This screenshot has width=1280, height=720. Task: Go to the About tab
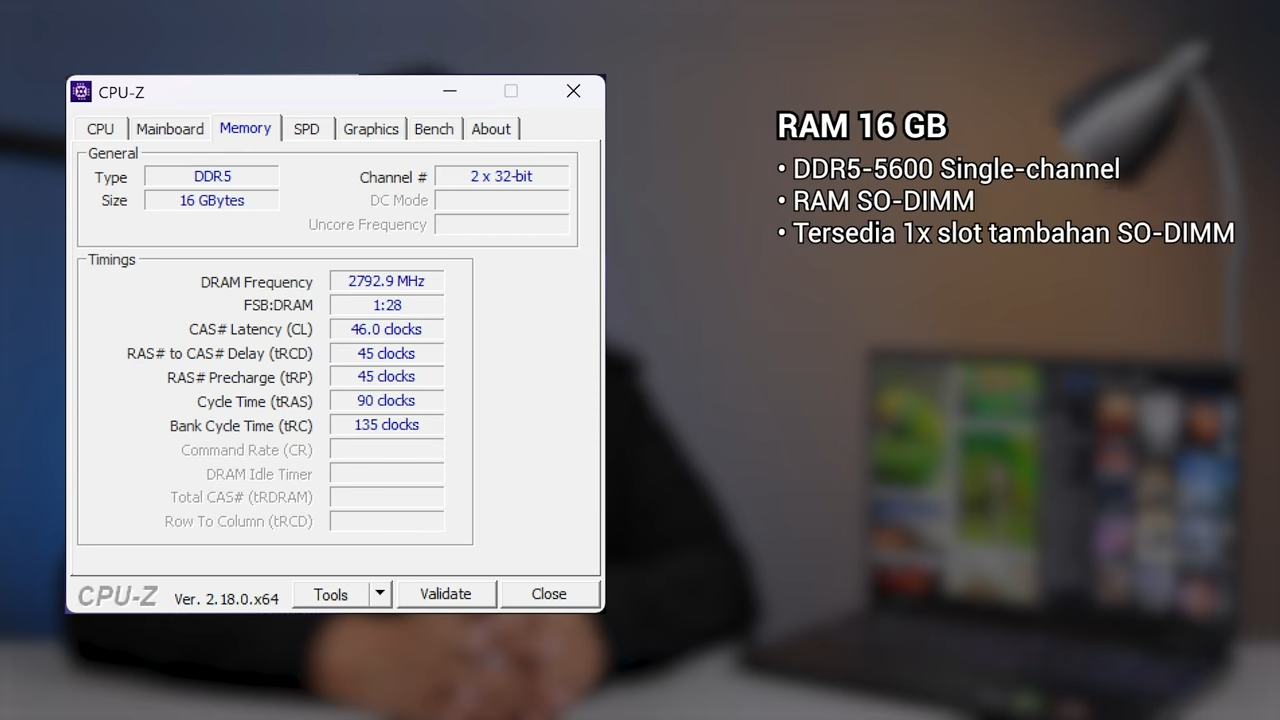coord(491,129)
